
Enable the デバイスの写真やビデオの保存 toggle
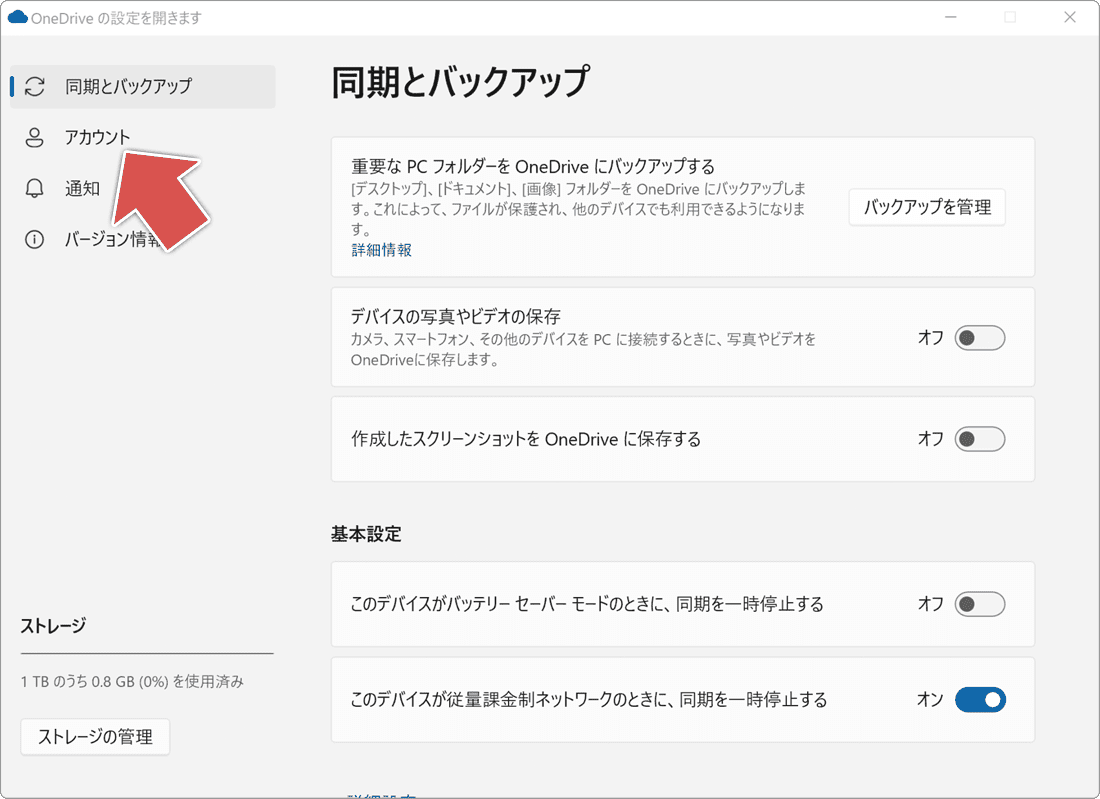[x=979, y=338]
